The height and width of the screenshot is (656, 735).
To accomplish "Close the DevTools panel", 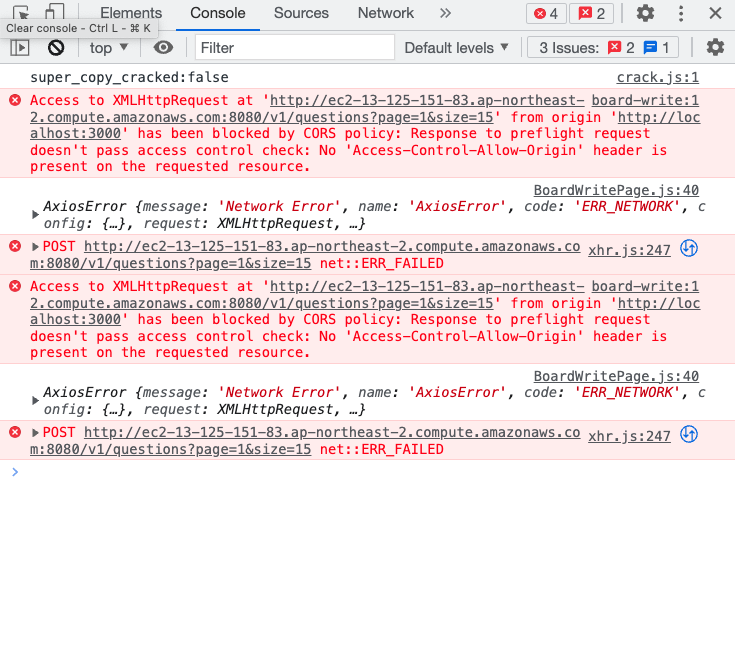I will (x=715, y=13).
